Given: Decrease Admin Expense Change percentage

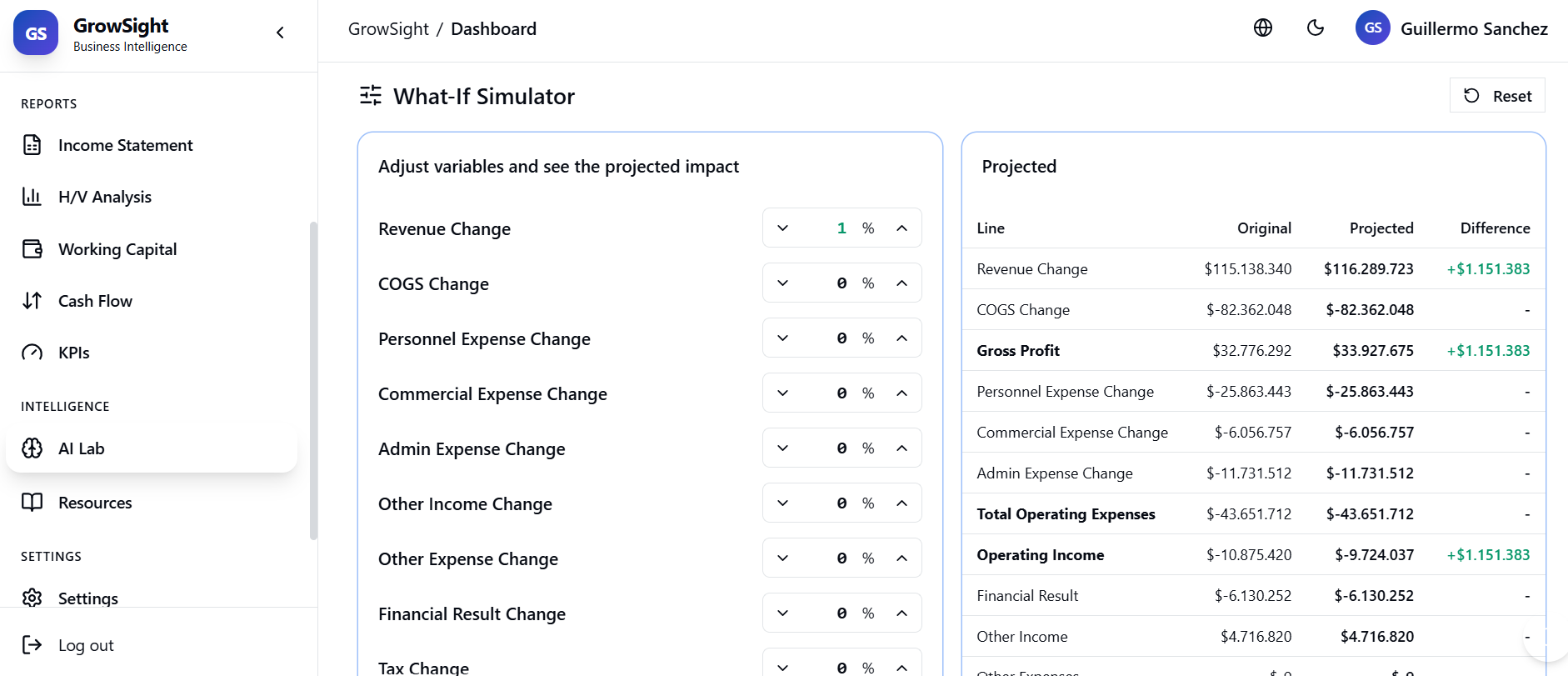Looking at the screenshot, I should tap(782, 448).
